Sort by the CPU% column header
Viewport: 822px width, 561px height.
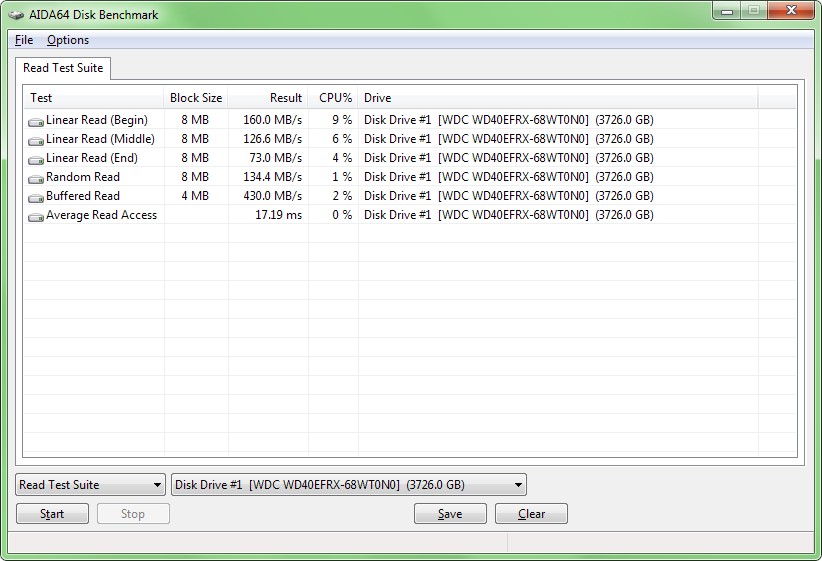tap(333, 98)
